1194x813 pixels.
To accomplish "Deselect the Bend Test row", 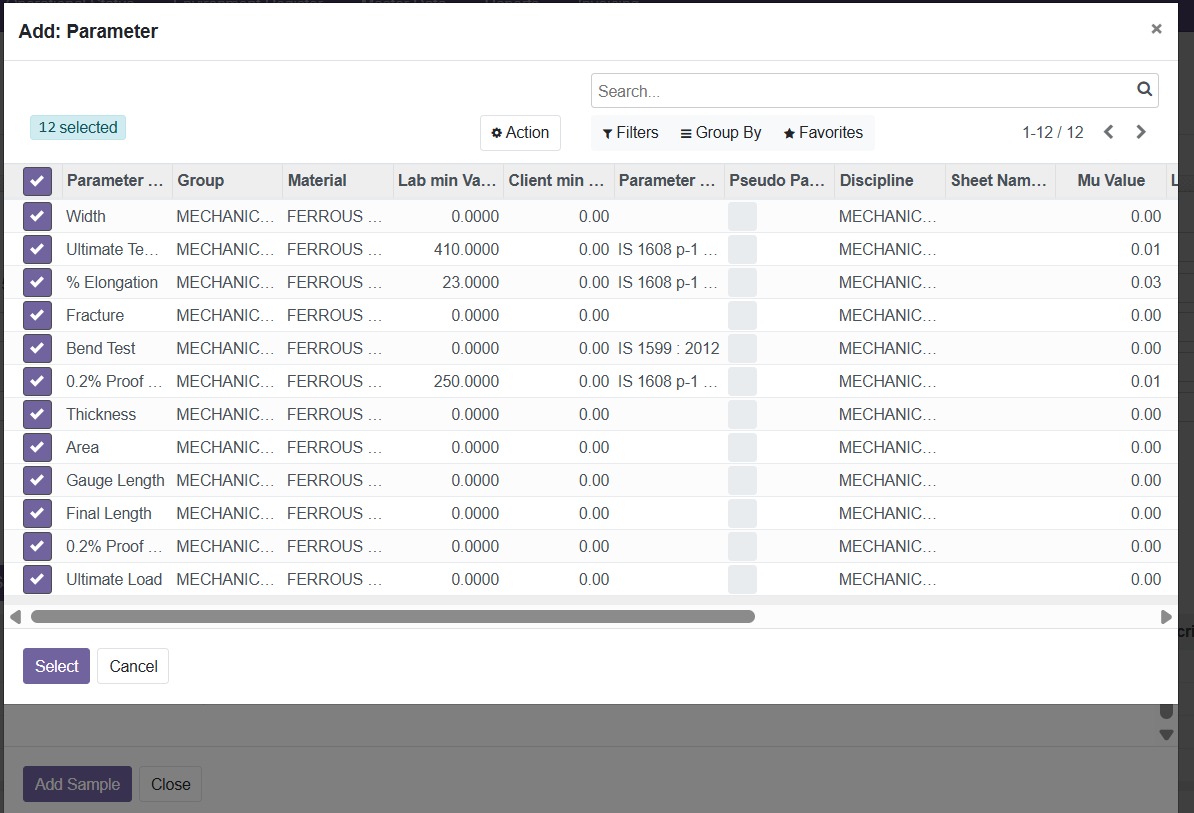I will pyautogui.click(x=37, y=348).
